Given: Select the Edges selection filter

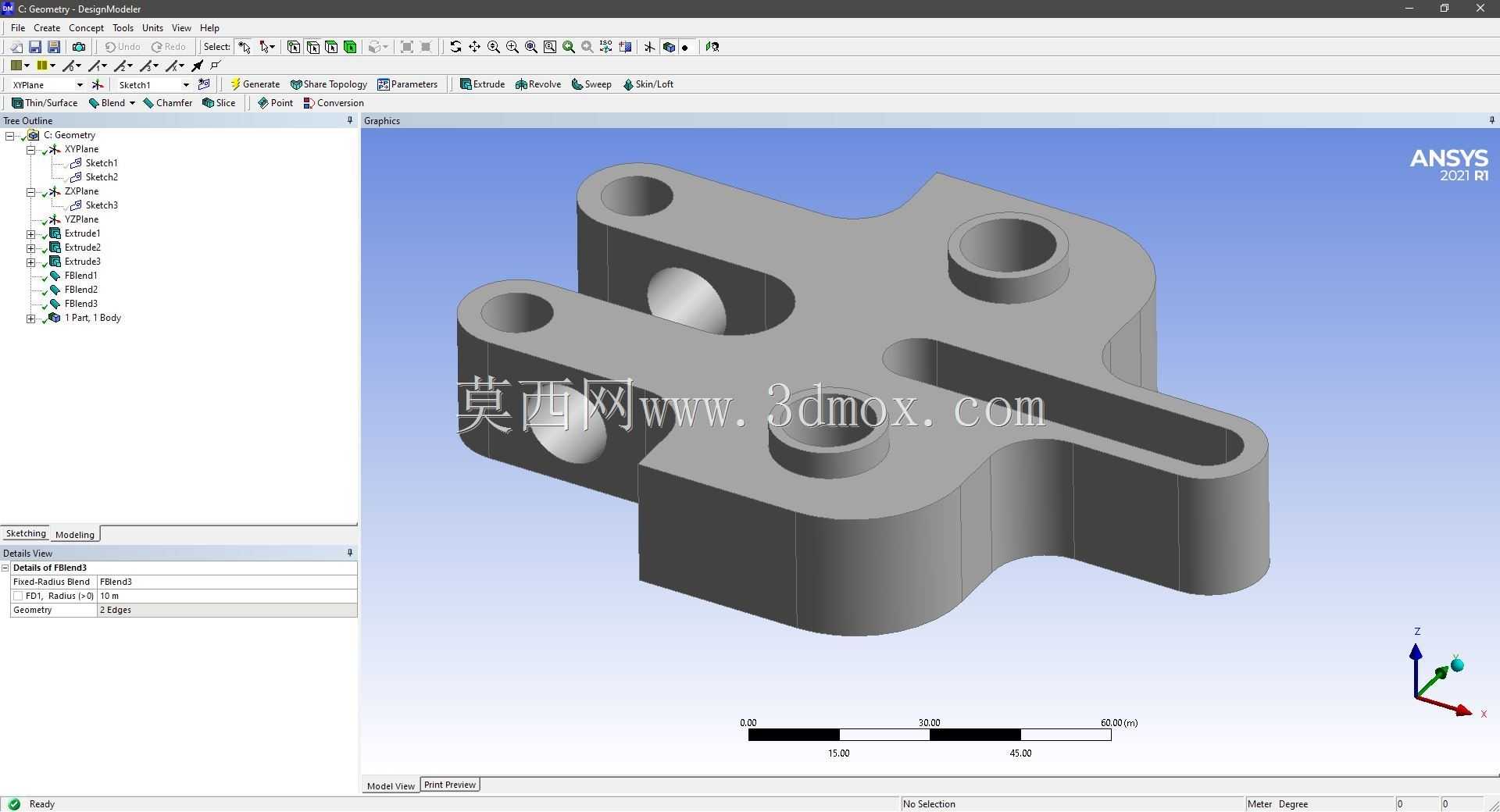Looking at the screenshot, I should pos(312,47).
